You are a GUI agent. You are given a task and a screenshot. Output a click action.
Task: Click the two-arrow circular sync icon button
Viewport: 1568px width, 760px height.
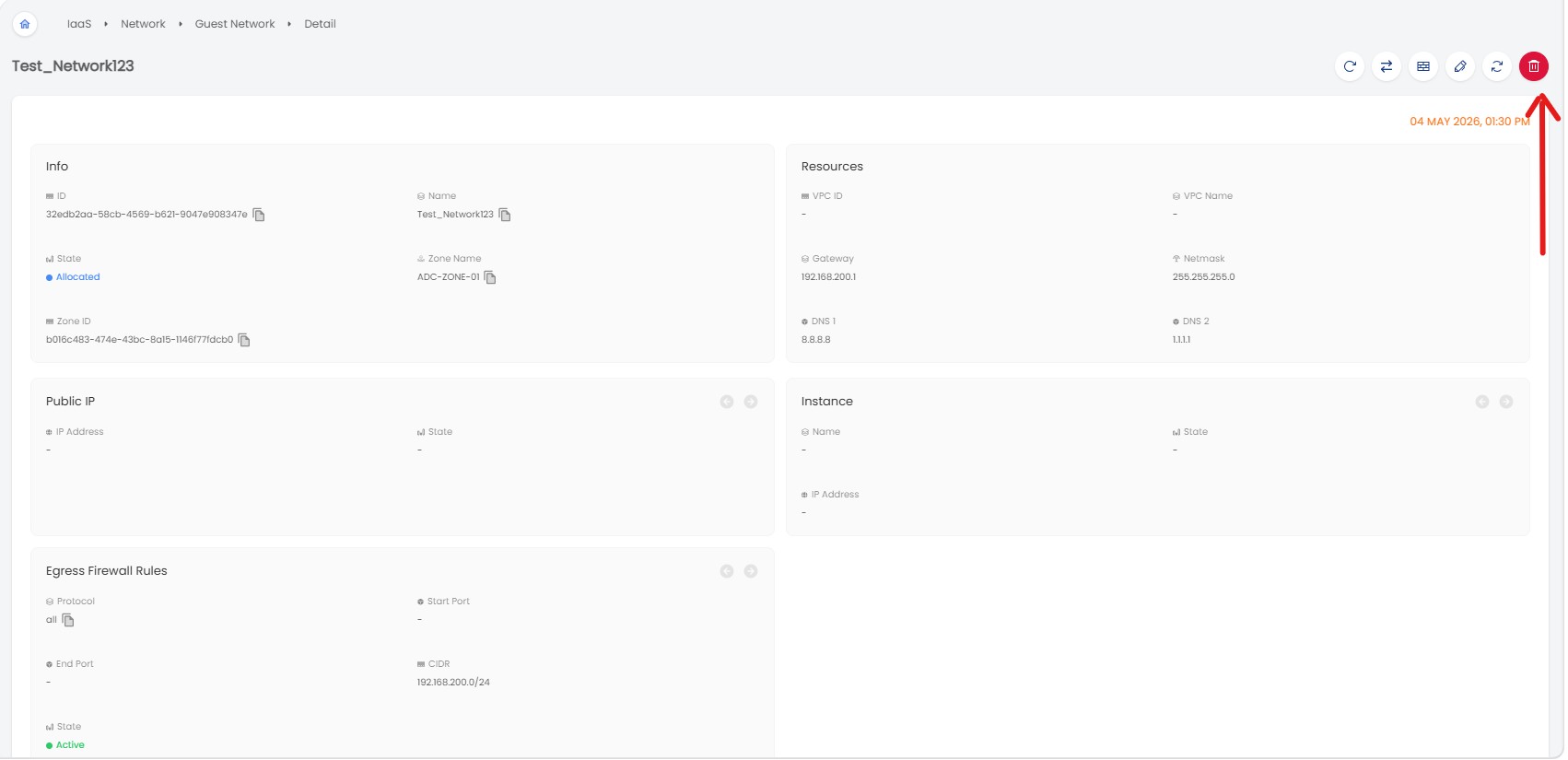pos(1497,66)
